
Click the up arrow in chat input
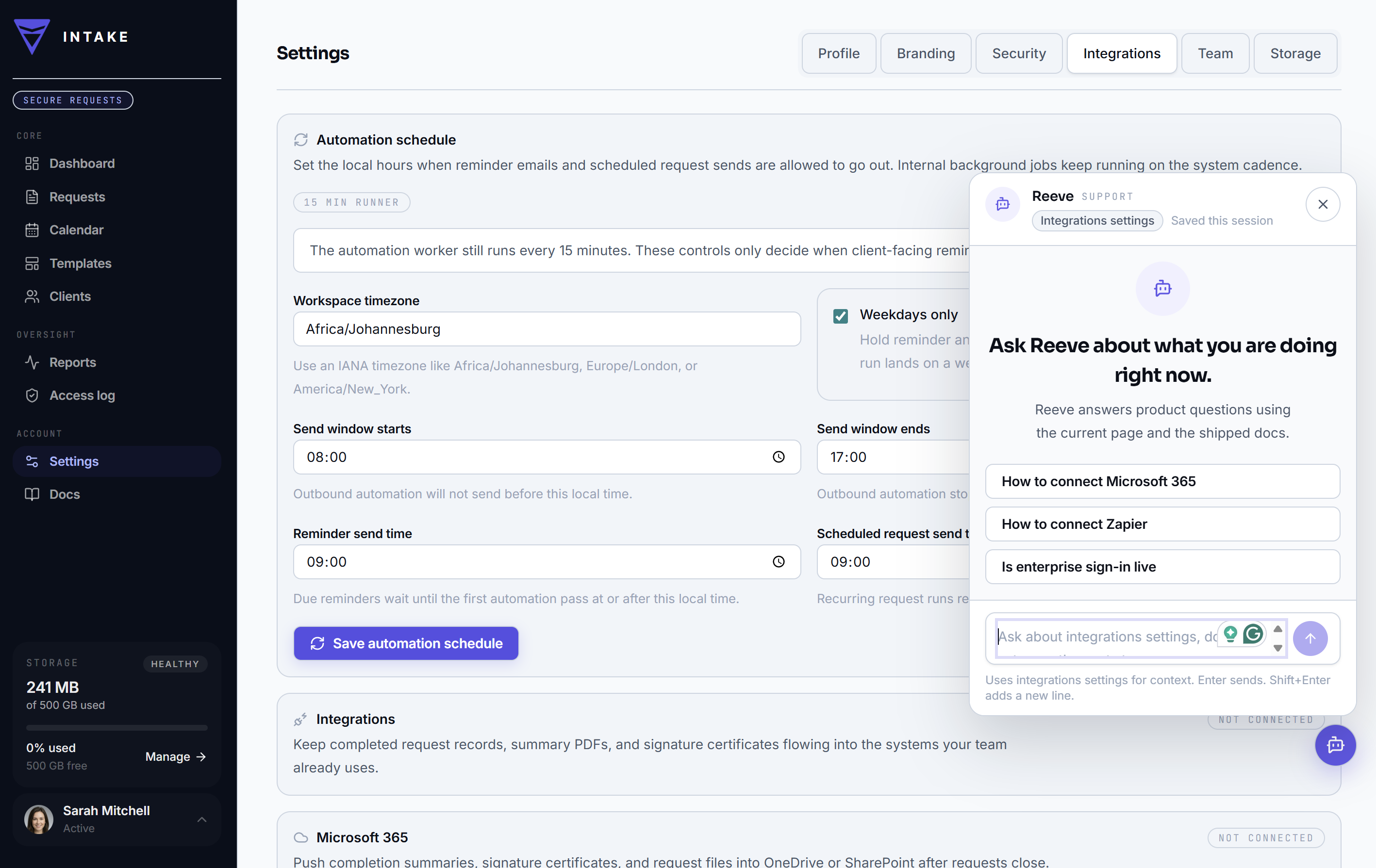[x=1277, y=629]
